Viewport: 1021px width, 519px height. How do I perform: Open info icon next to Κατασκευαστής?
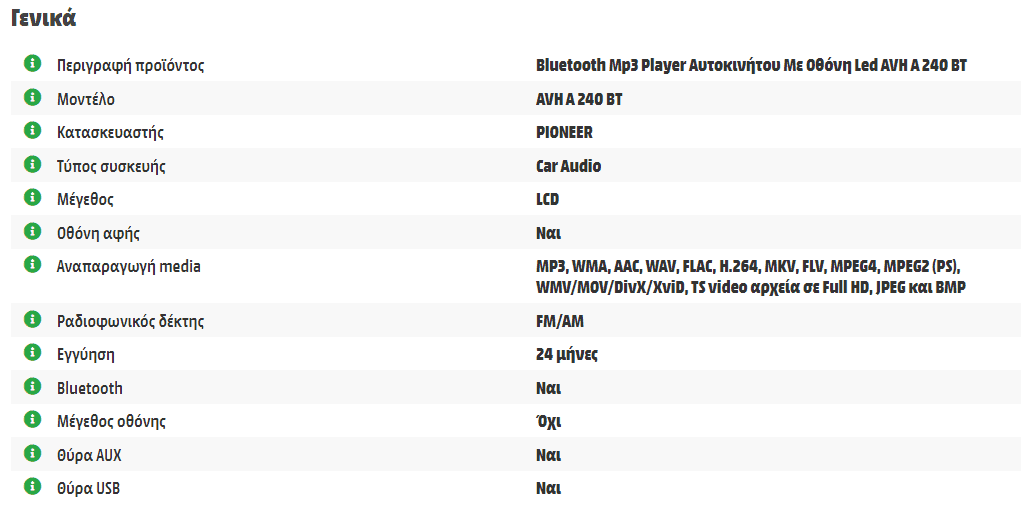point(32,131)
